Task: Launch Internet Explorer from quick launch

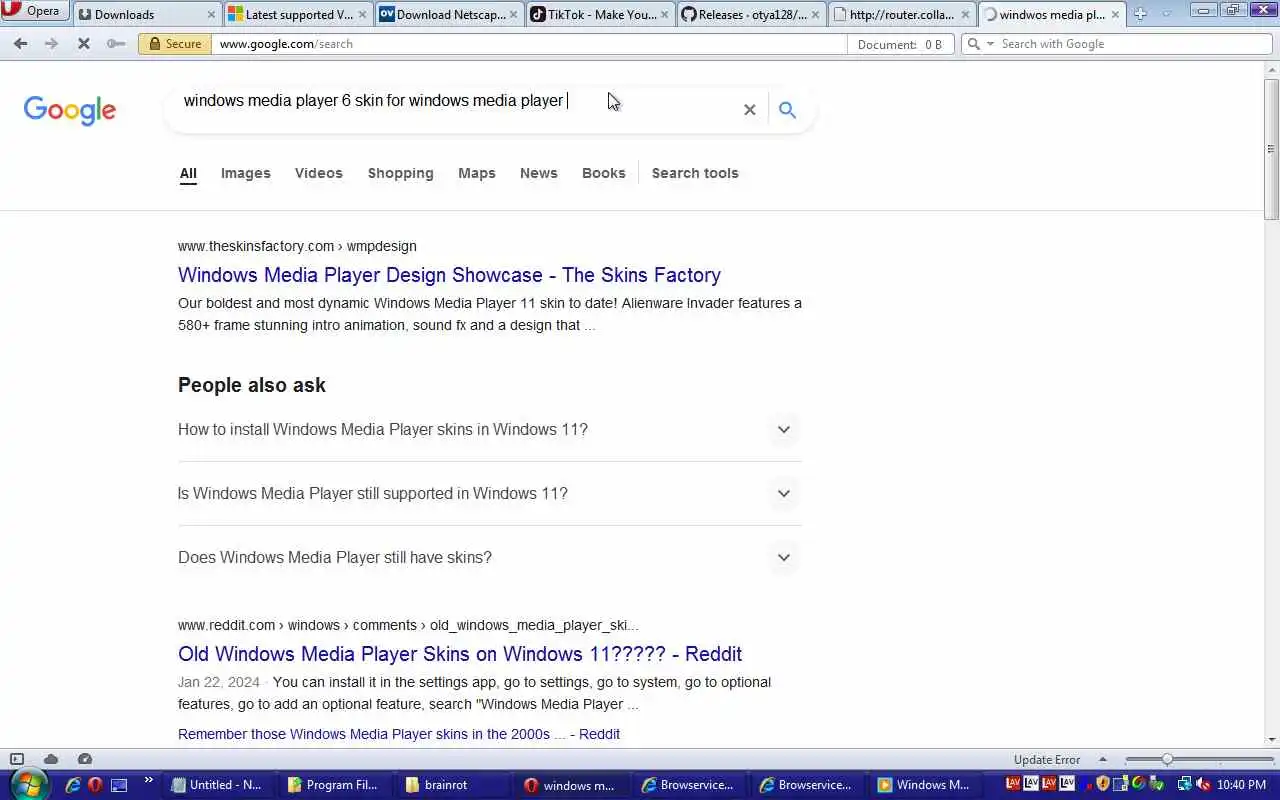Action: [73, 785]
